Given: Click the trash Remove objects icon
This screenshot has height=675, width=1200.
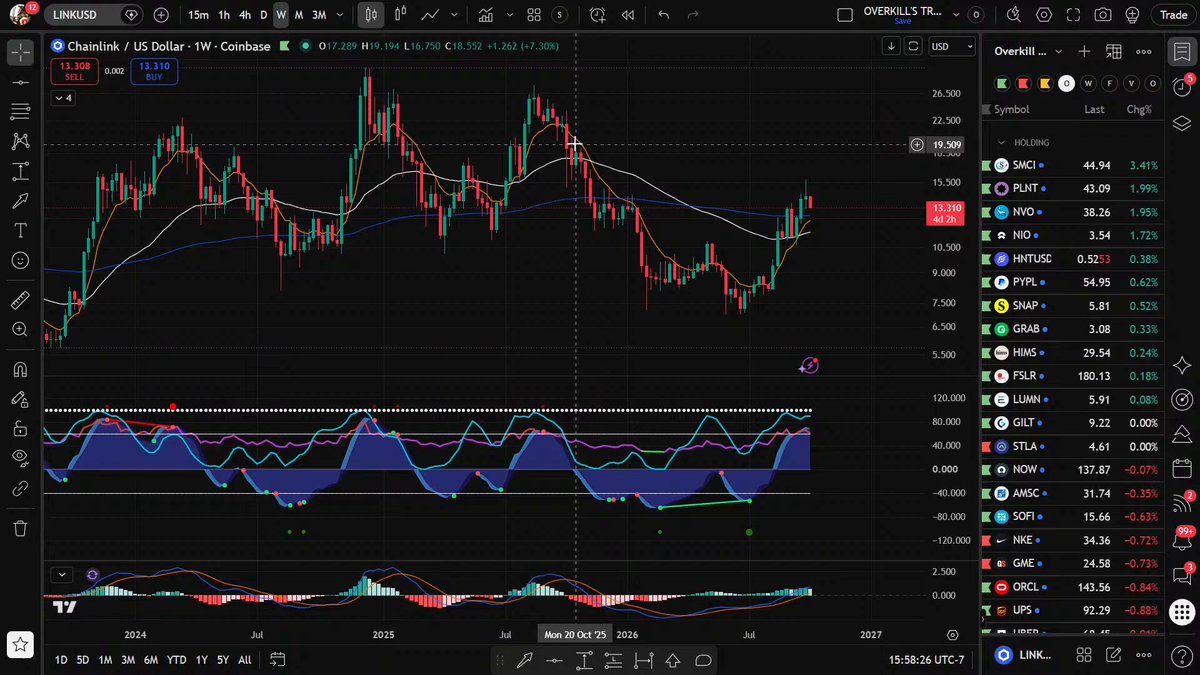Looking at the screenshot, I should [x=20, y=527].
